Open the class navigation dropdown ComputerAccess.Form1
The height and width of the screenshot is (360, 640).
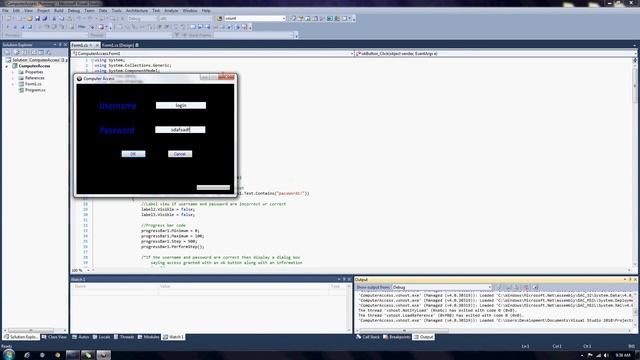tap(212, 53)
